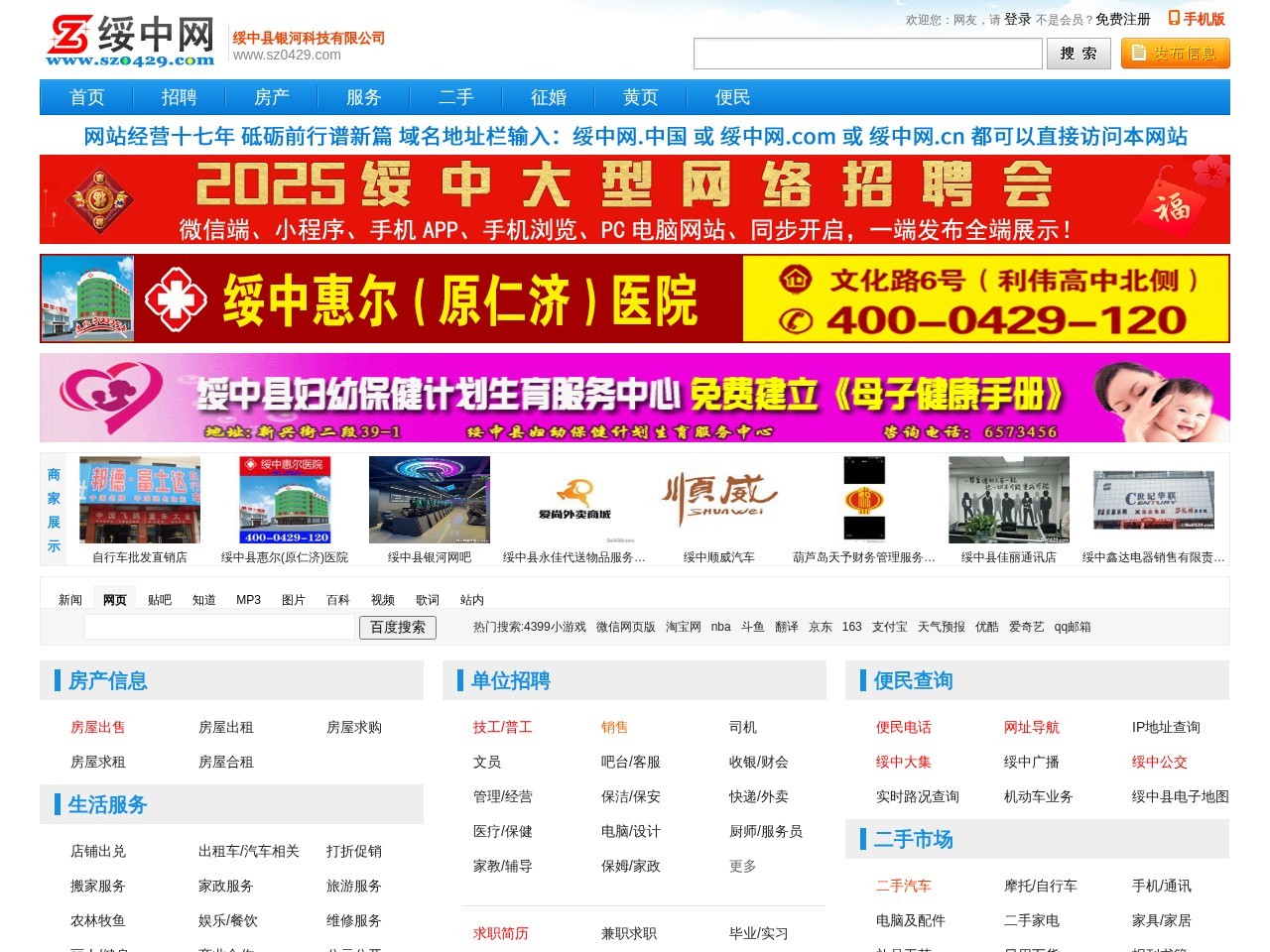Image resolution: width=1270 pixels, height=952 pixels.
Task: Open the 征婚 navigation menu
Action: coord(548,97)
